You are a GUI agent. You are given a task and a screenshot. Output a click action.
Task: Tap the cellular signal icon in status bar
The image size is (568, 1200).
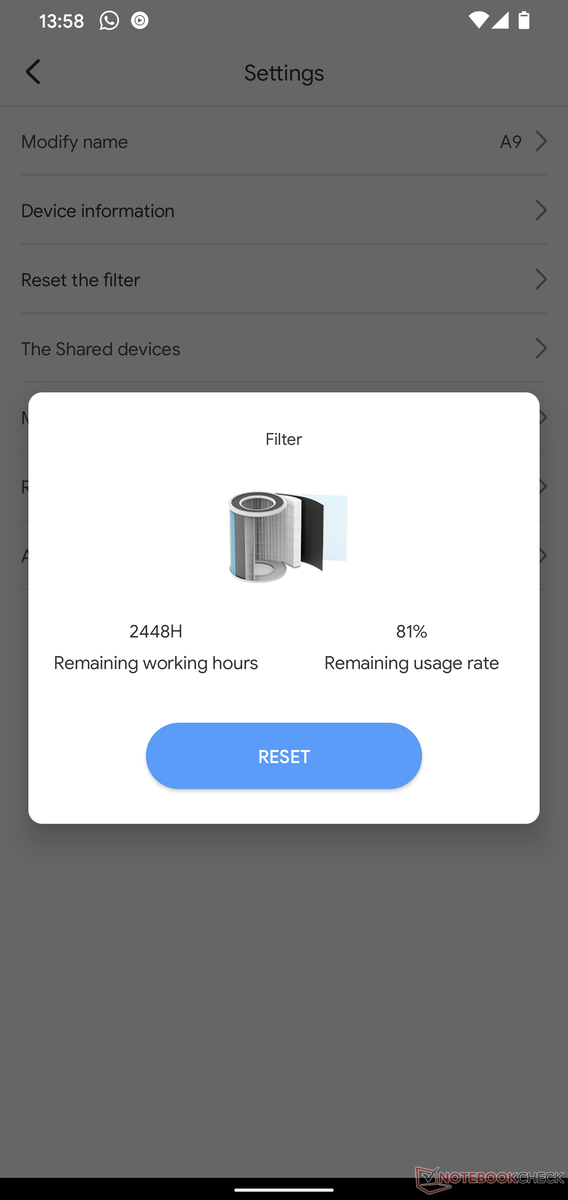tap(501, 20)
